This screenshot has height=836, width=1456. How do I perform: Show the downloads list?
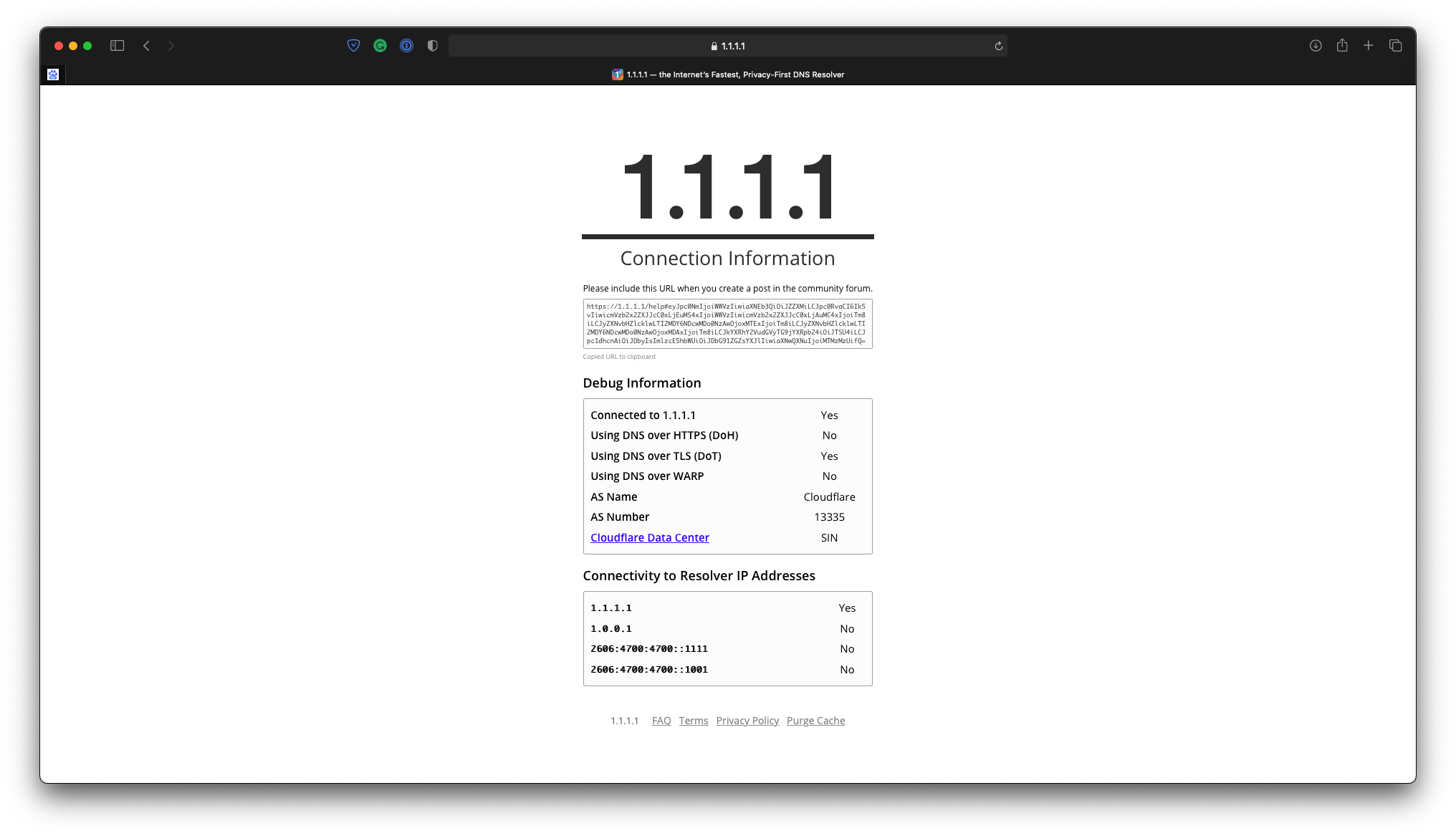pyautogui.click(x=1316, y=46)
